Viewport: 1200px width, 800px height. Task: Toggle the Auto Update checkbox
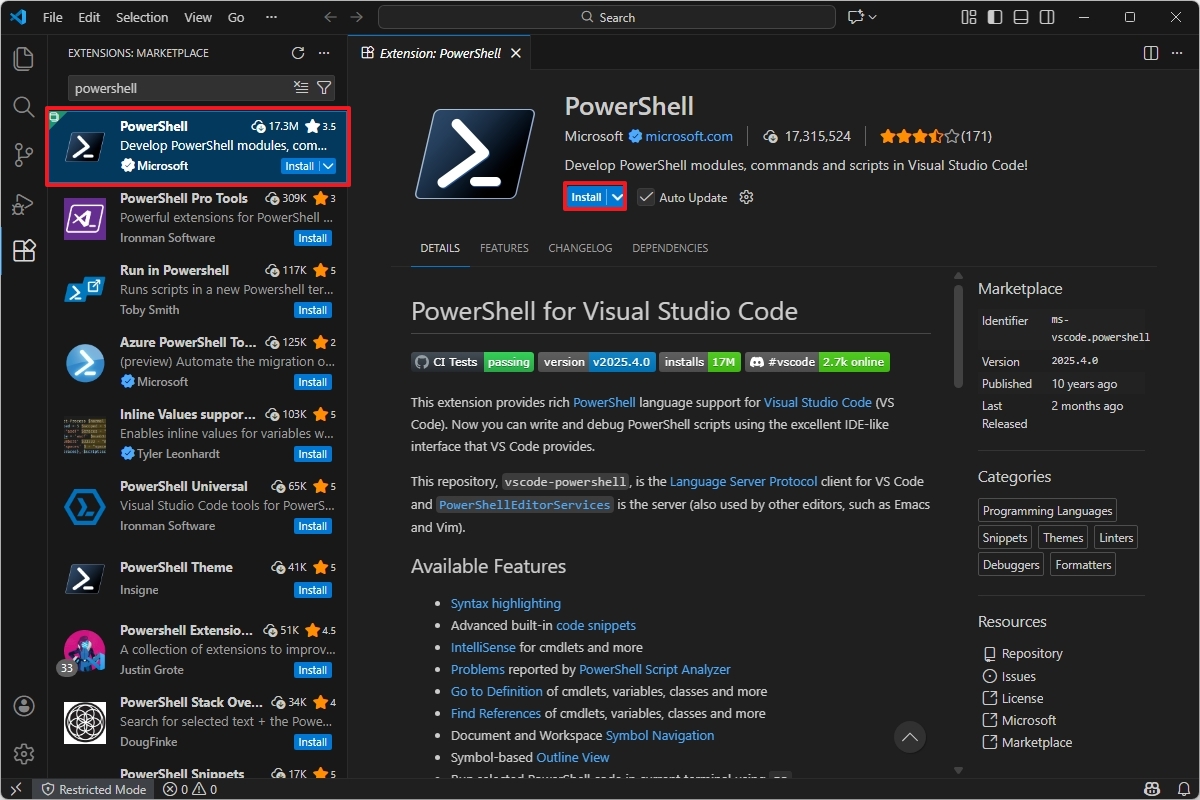click(646, 197)
